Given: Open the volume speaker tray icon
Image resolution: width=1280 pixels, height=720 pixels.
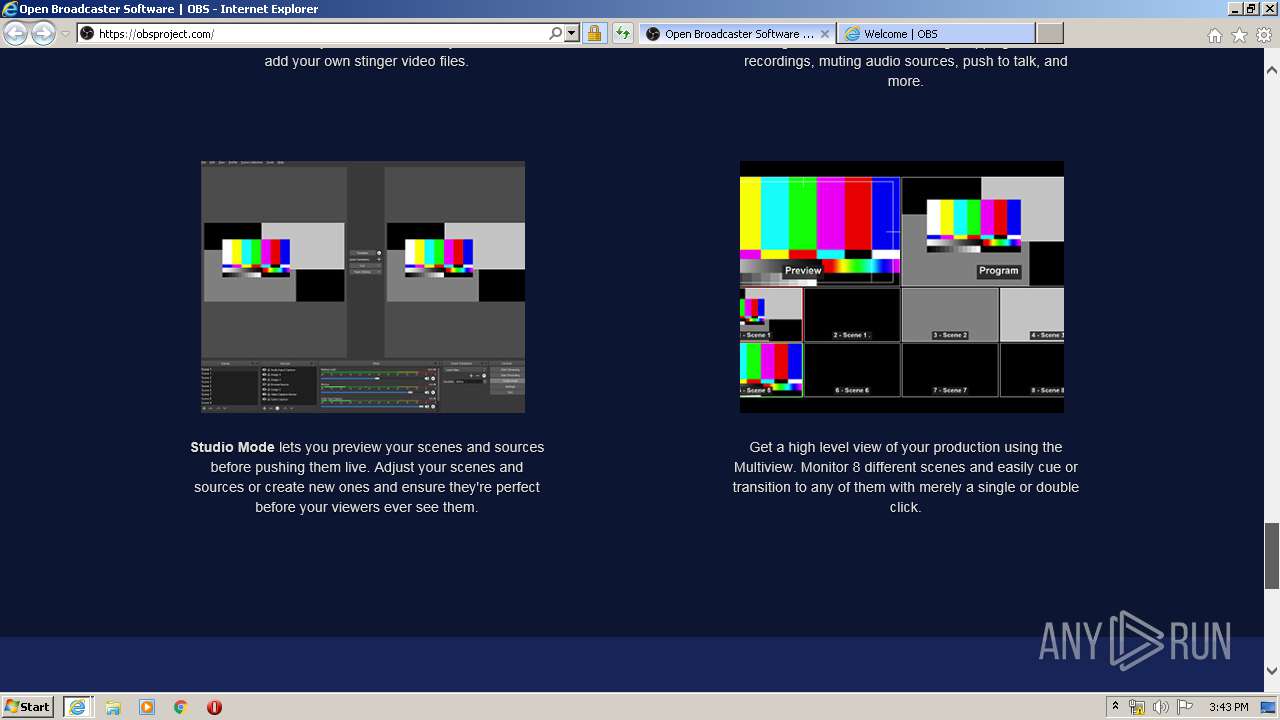Looking at the screenshot, I should (1160, 707).
